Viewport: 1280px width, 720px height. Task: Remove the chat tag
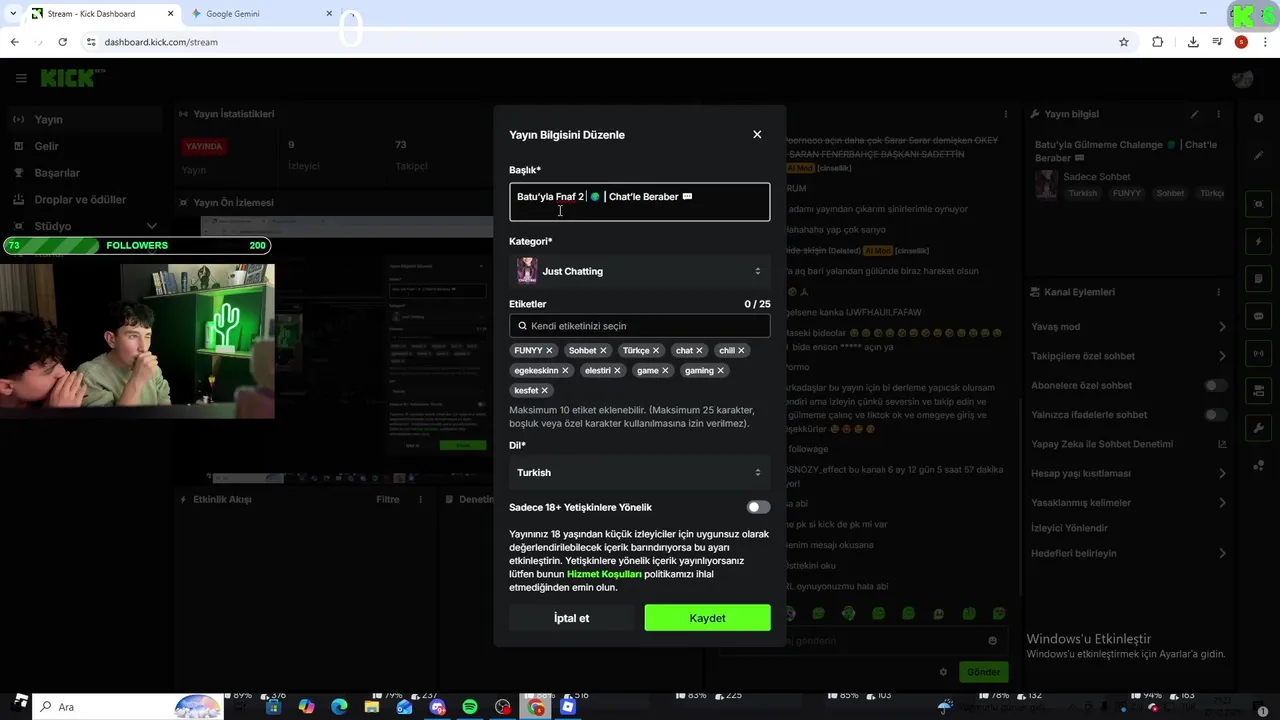tap(699, 351)
